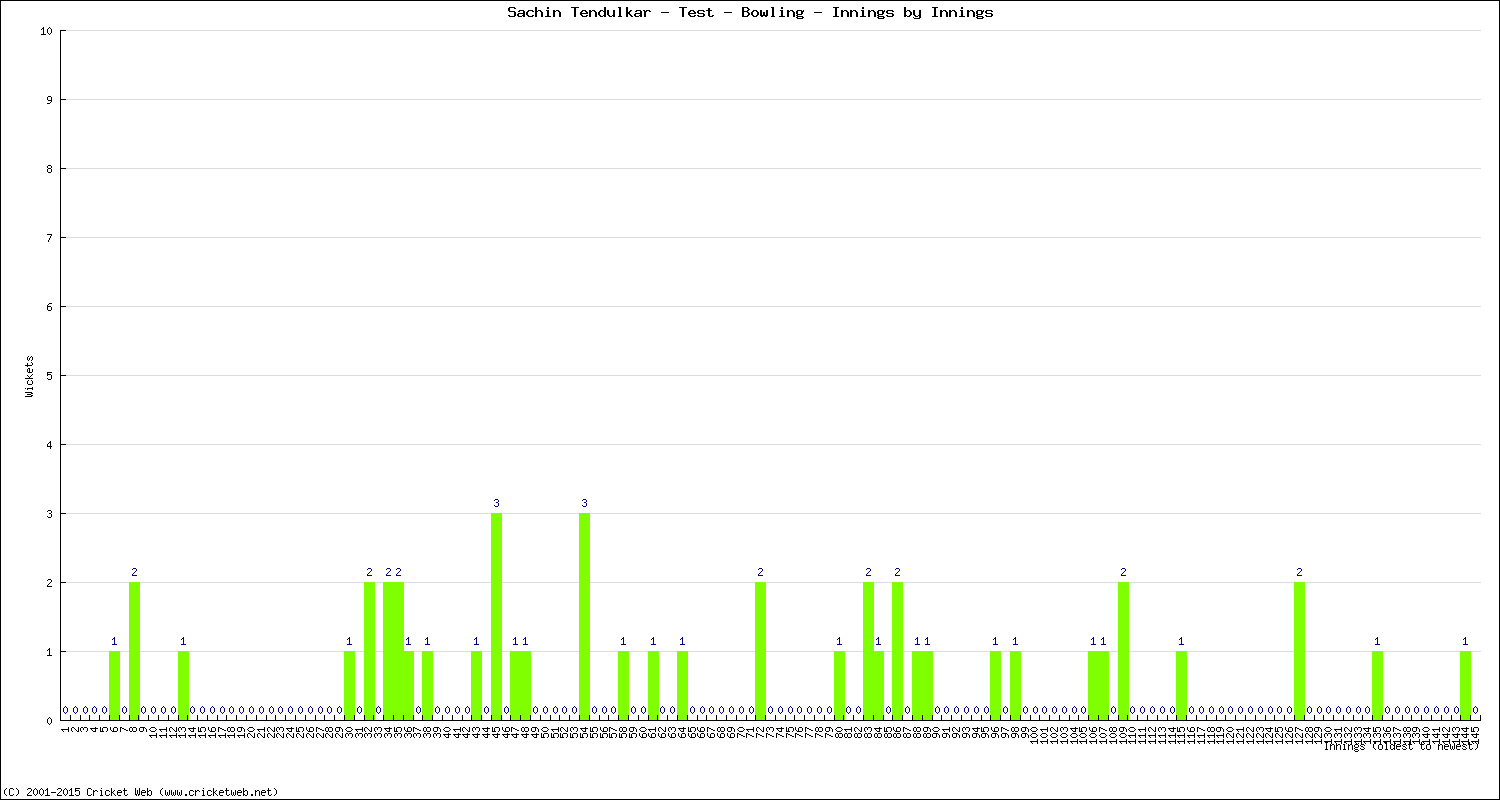This screenshot has height=800, width=1500.
Task: Click the 2-wicket bar at innings 32
Action: 369,651
